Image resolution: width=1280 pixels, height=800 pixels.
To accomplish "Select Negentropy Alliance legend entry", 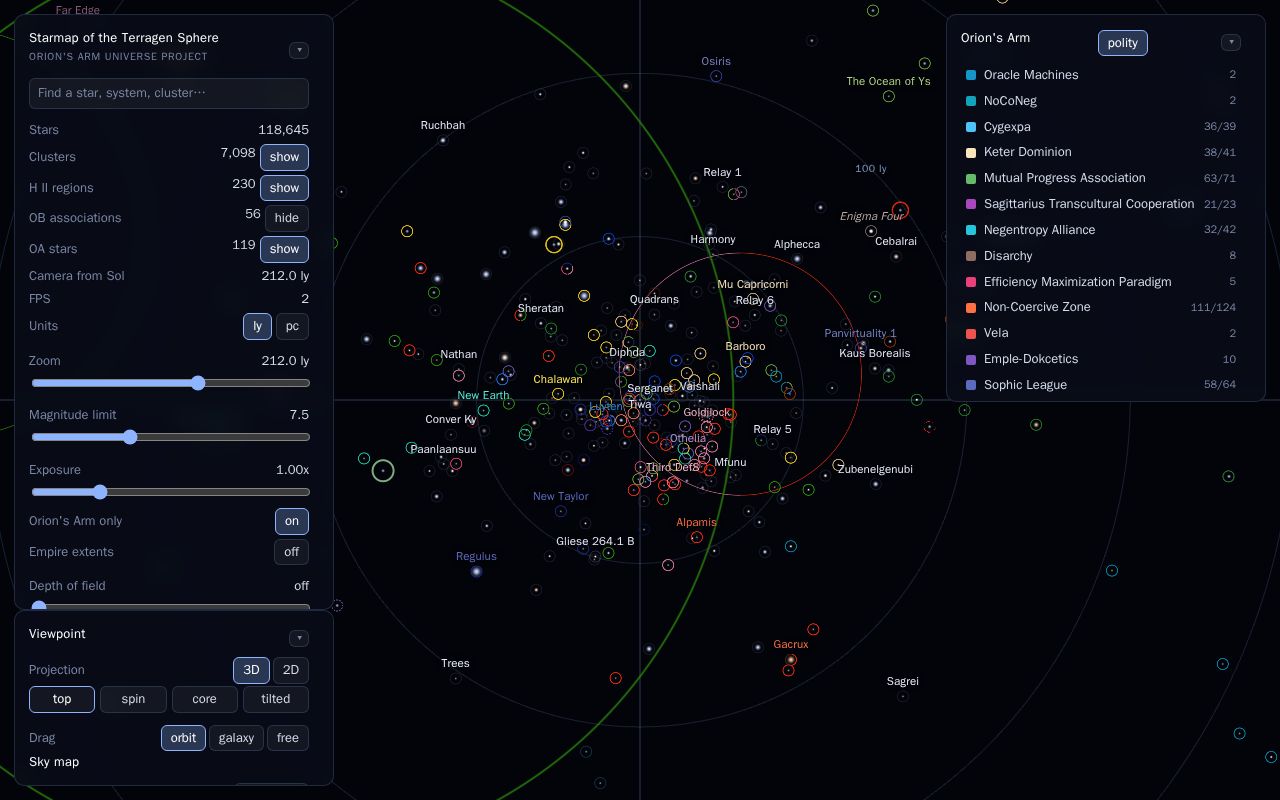I will click(1101, 230).
